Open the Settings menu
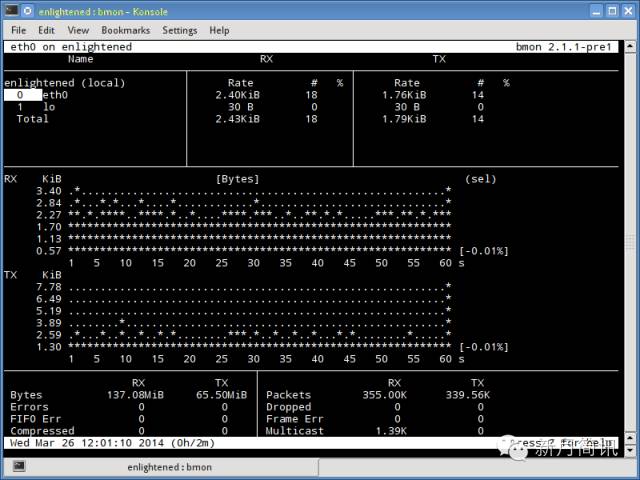Image resolution: width=640 pixels, height=480 pixels. [x=180, y=31]
